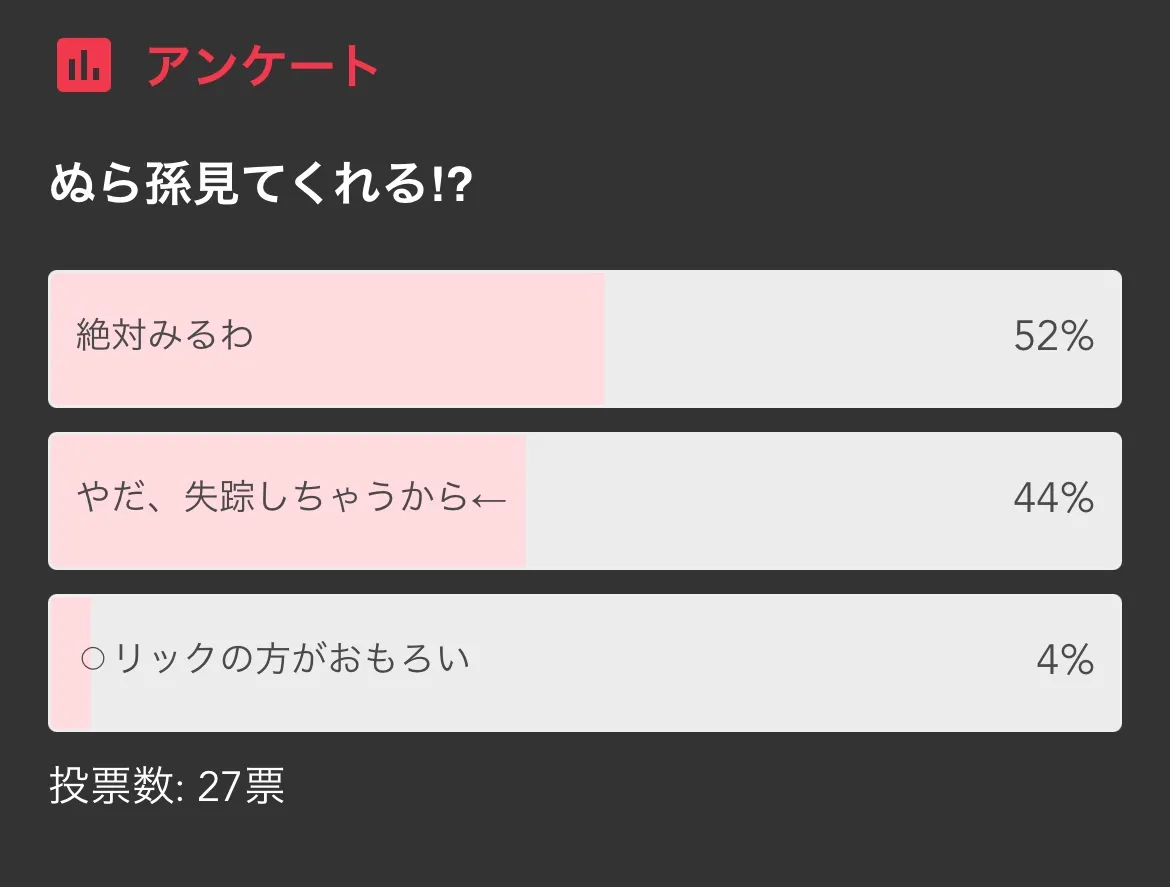The image size is (1170, 887).
Task: Click the ○ circle symbol in the third option
Action: point(92,659)
